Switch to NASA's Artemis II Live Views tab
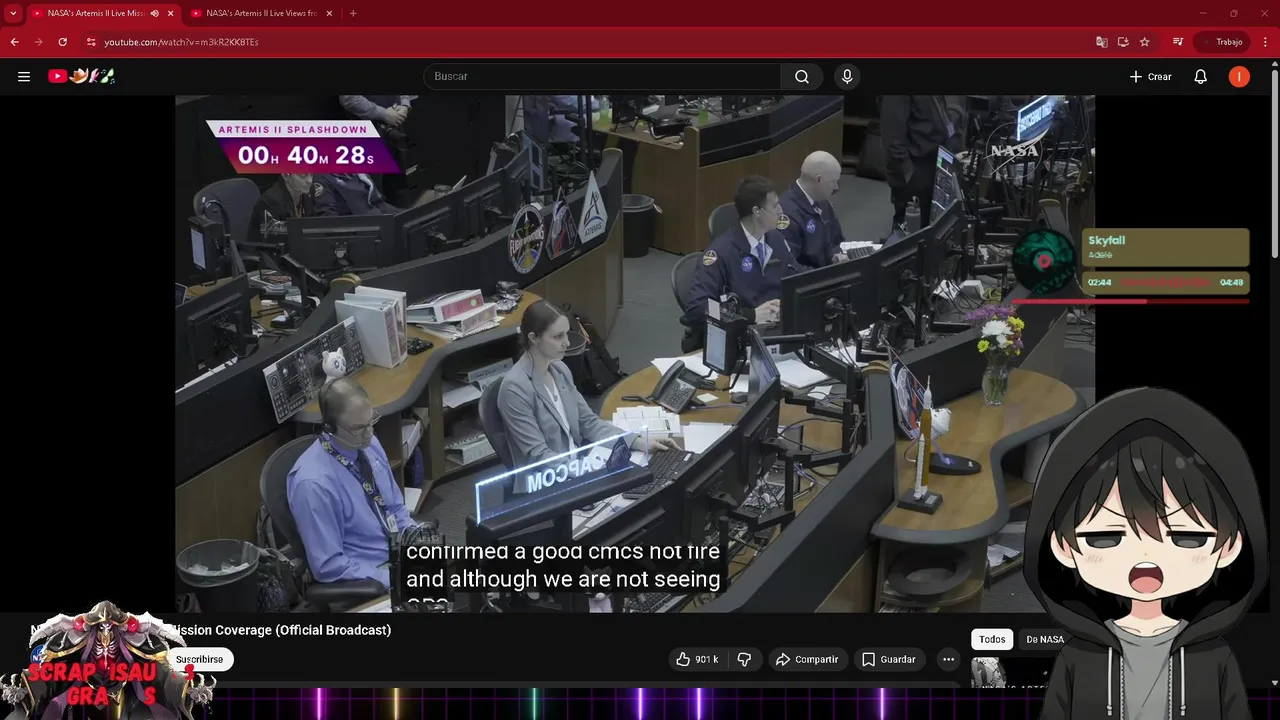Screen dimensions: 1280x720 pyautogui.click(x=262, y=13)
